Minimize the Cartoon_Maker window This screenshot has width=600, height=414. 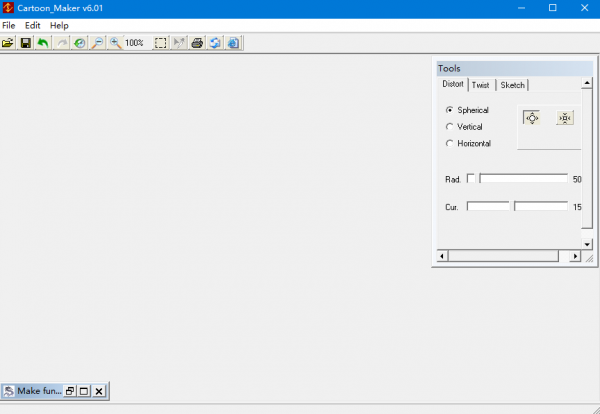click(521, 8)
